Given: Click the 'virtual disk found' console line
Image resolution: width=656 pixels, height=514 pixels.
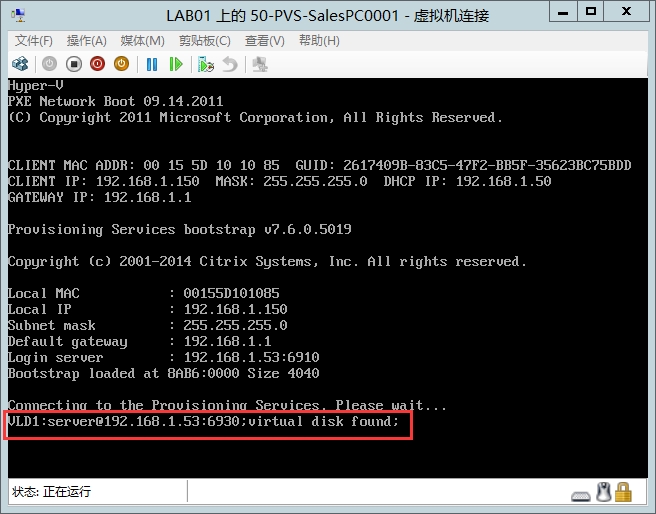Looking at the screenshot, I should click(x=203, y=421).
